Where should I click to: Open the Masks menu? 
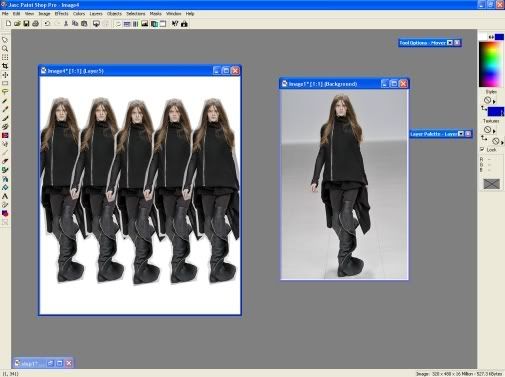click(x=155, y=14)
